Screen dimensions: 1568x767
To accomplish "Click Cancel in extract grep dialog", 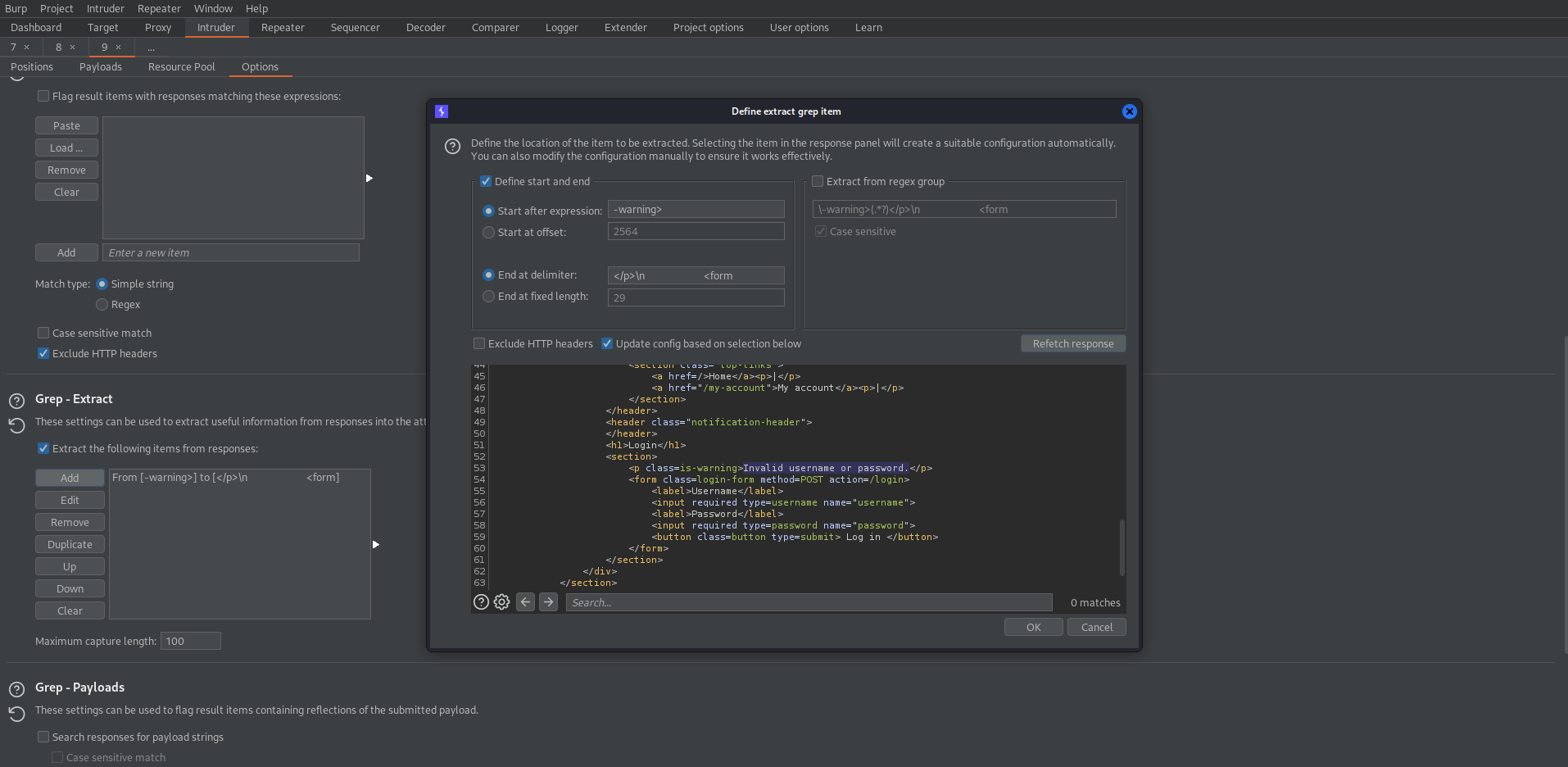I will click(x=1097, y=627).
